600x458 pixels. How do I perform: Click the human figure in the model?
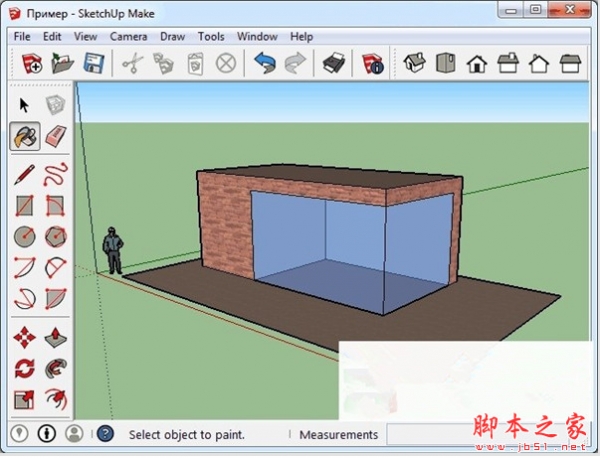(112, 251)
